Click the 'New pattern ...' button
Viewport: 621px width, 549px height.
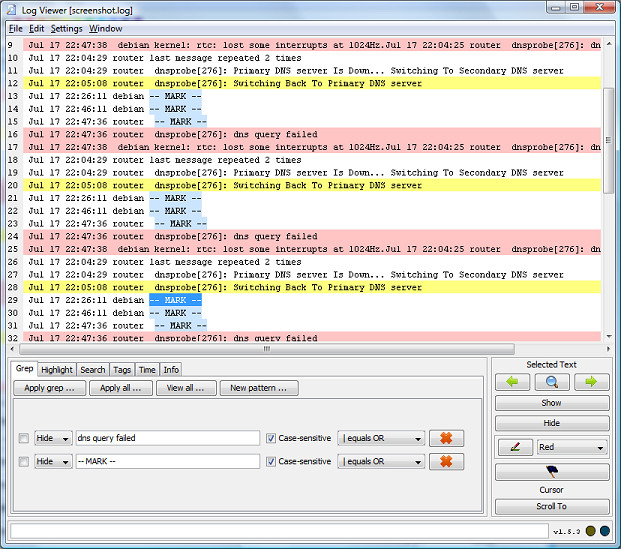pos(259,388)
